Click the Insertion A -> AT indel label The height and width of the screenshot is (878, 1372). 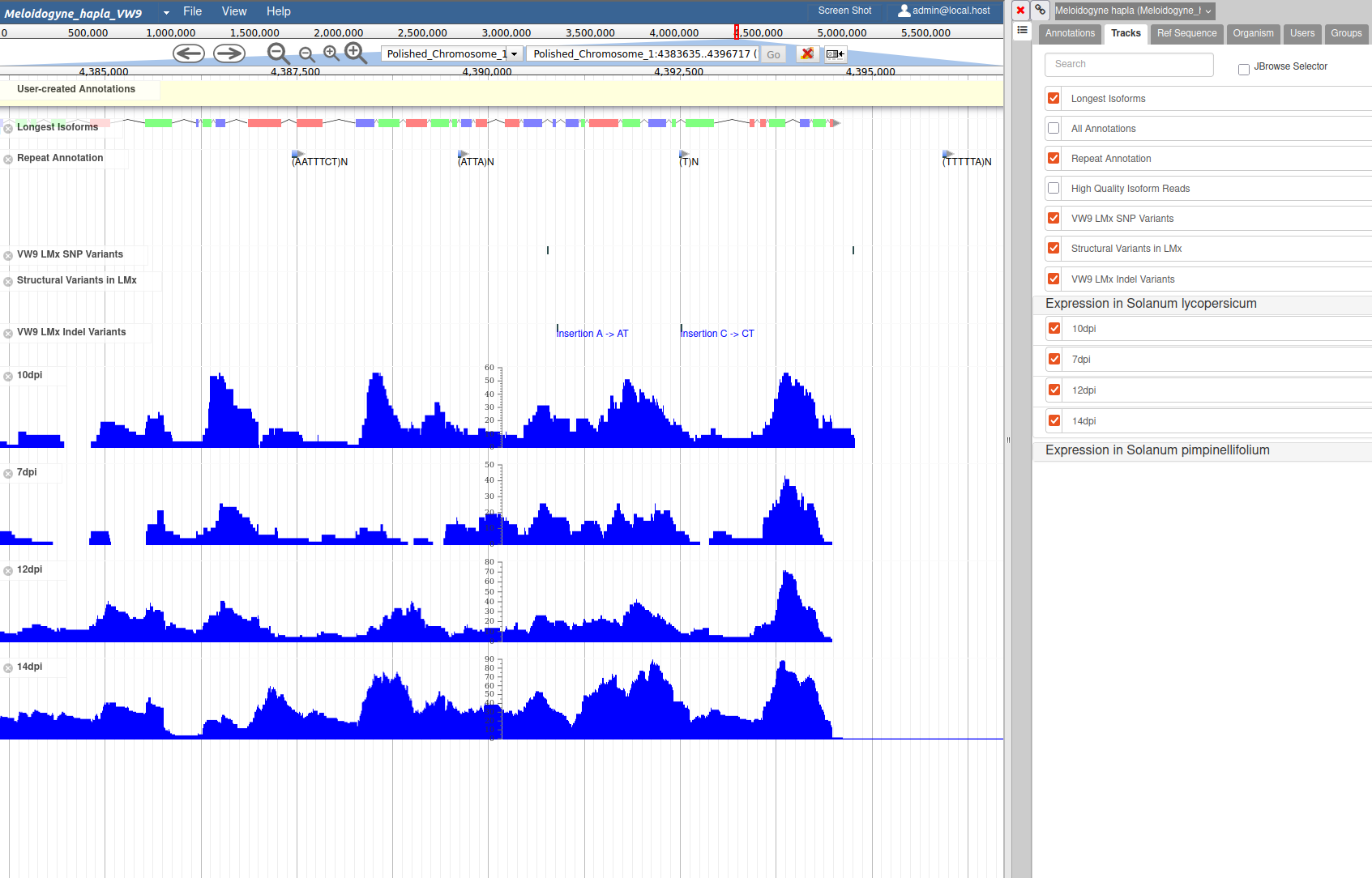pos(592,333)
